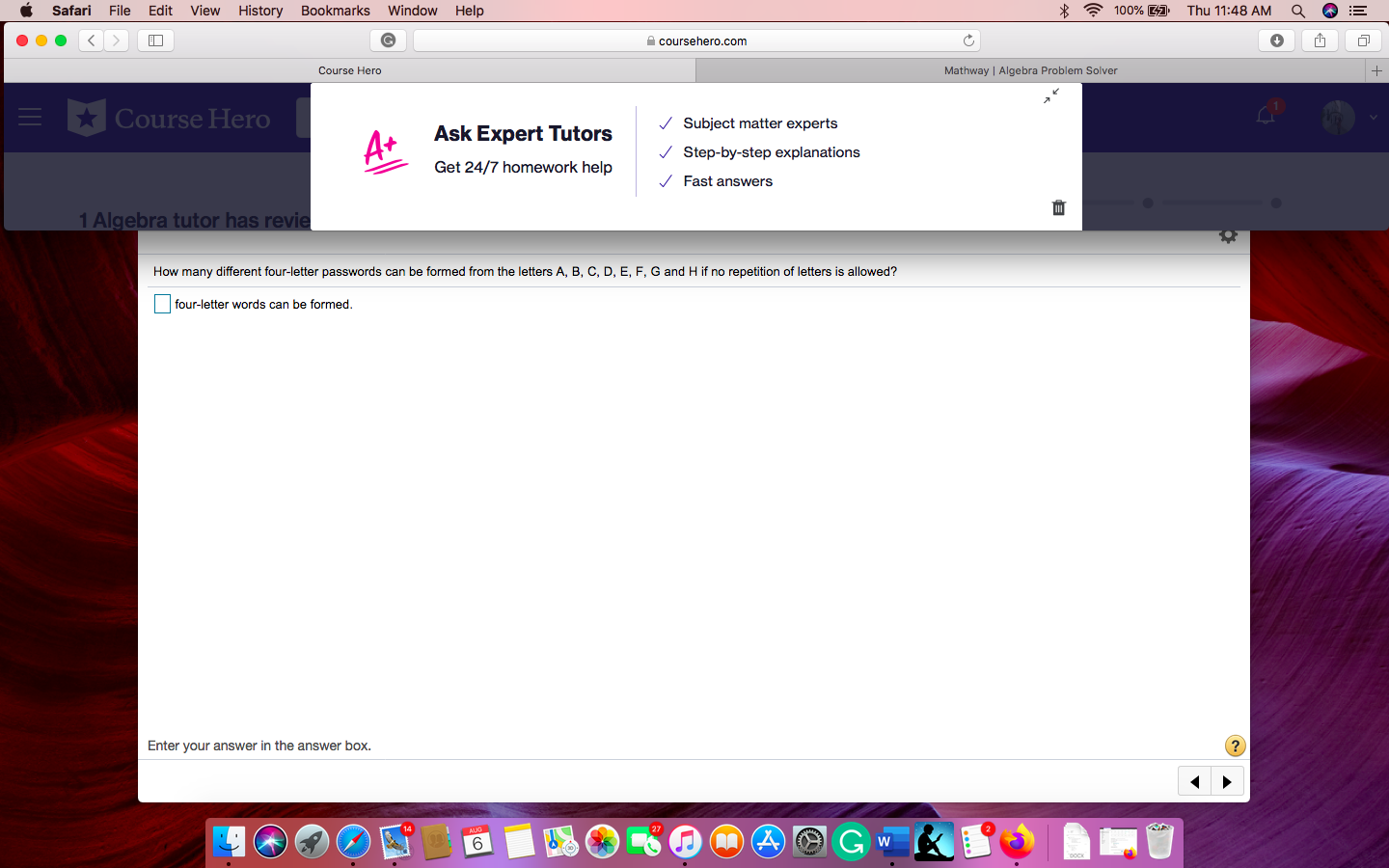This screenshot has width=1389, height=868.
Task: Open the question settings gear icon
Action: tap(1228, 236)
